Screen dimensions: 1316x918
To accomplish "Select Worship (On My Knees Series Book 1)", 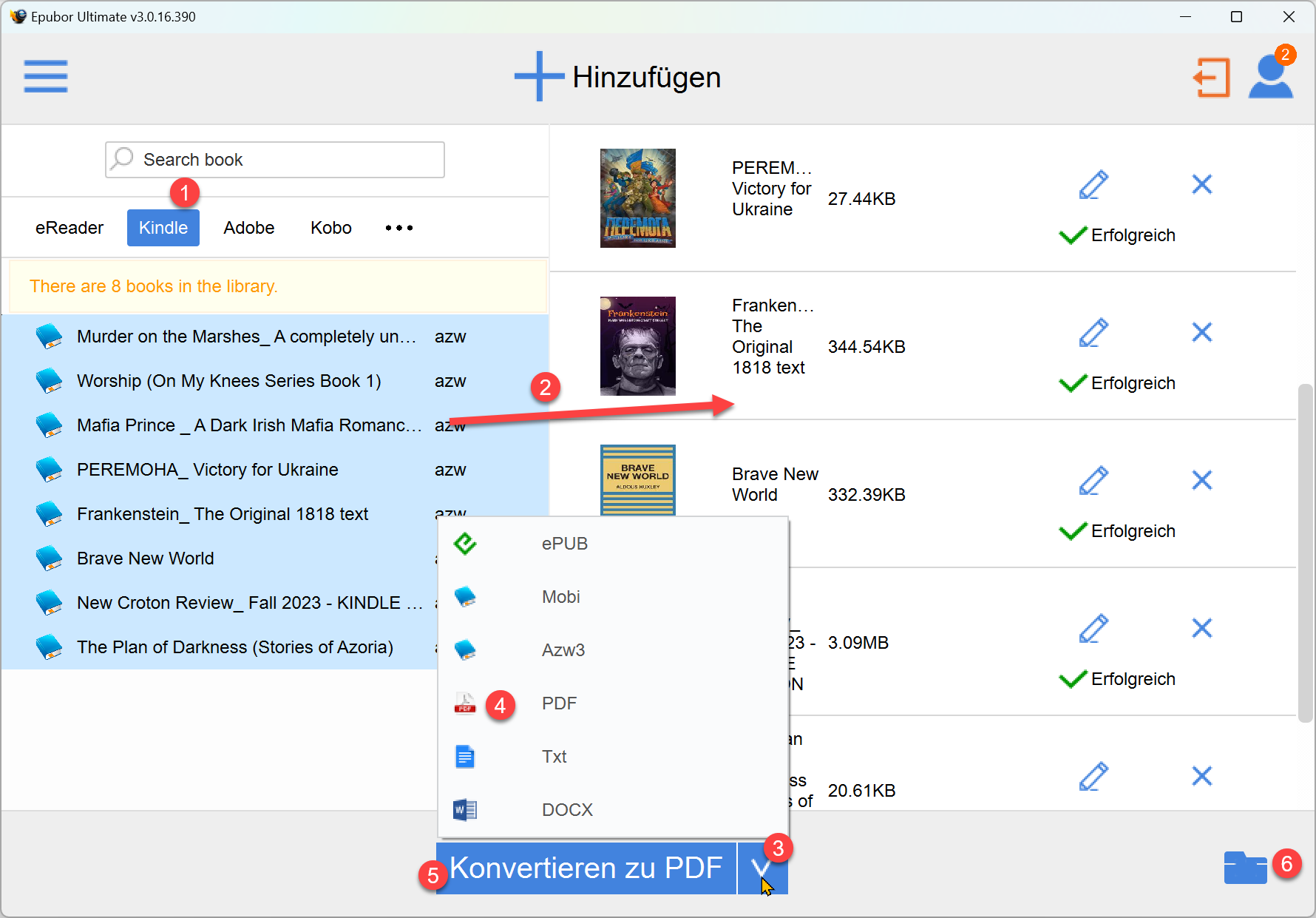I will click(x=275, y=381).
